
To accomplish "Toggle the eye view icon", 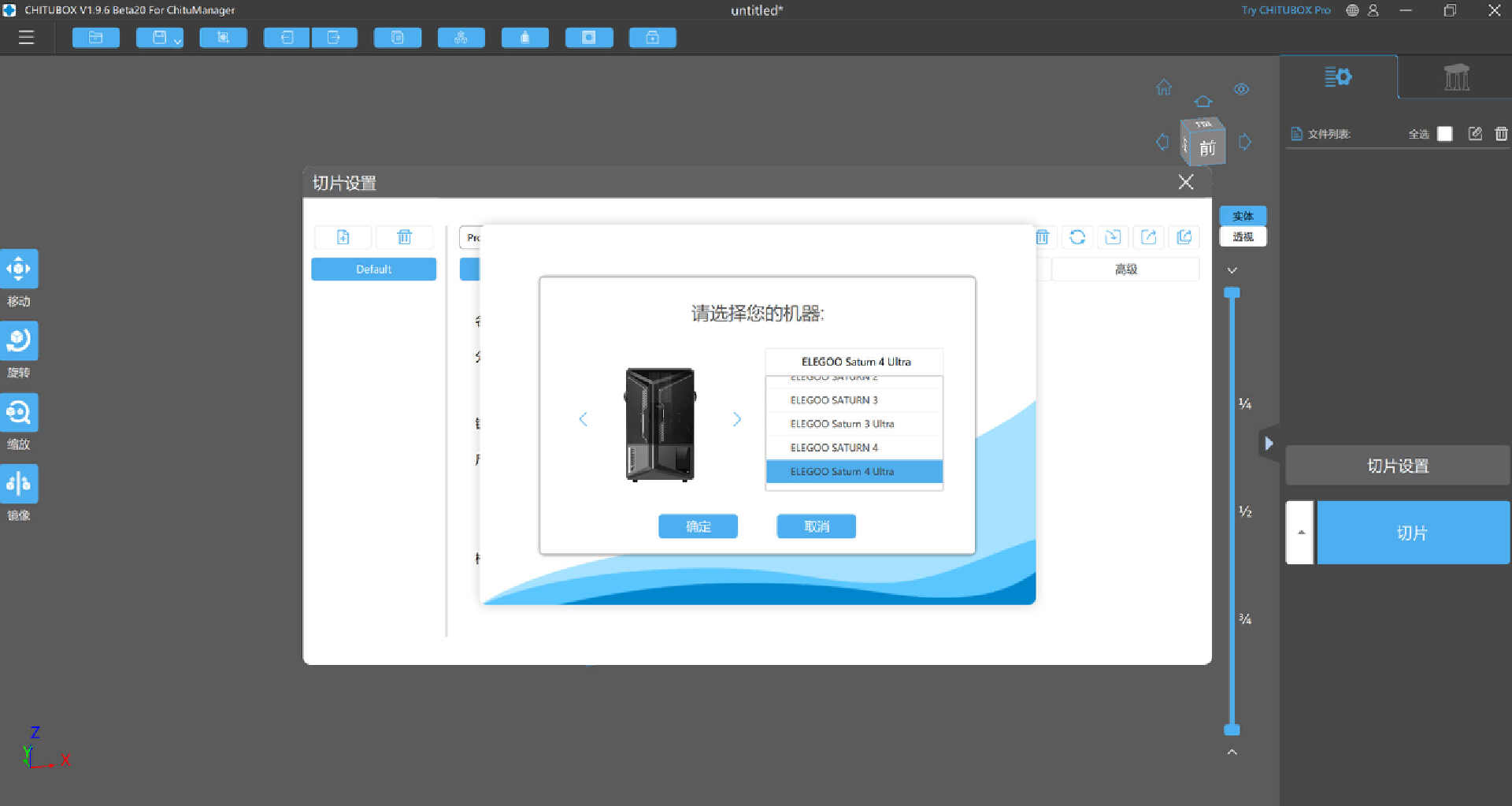I will pos(1242,89).
